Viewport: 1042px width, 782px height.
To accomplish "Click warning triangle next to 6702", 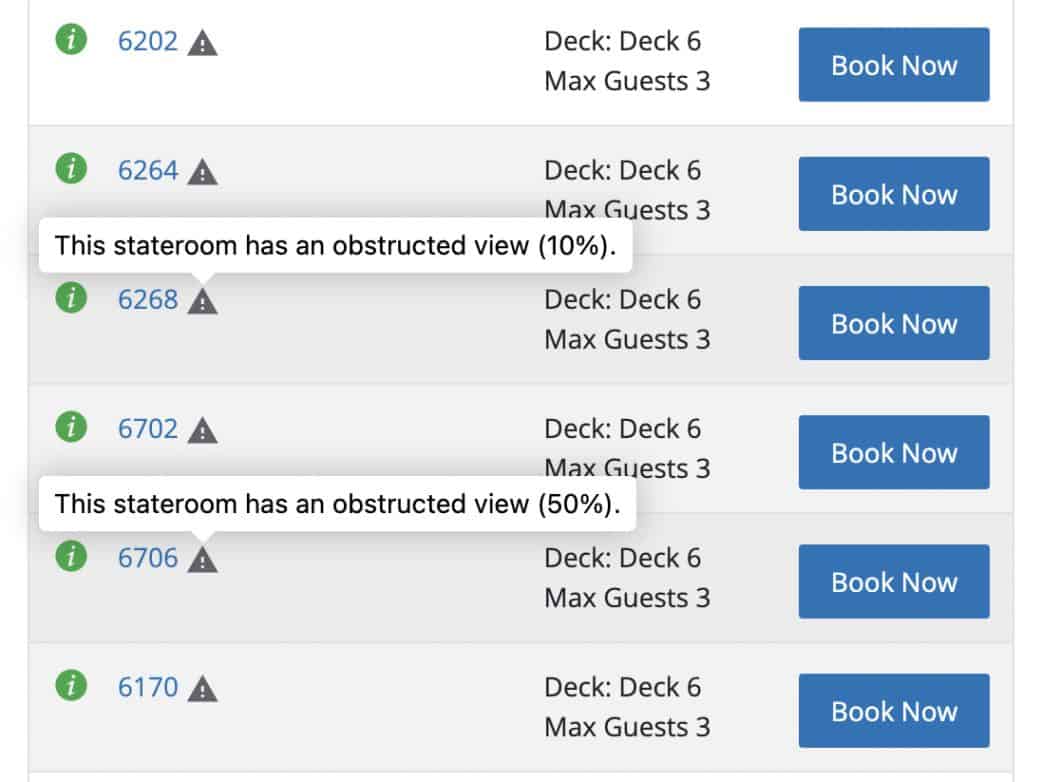I will tap(203, 431).
